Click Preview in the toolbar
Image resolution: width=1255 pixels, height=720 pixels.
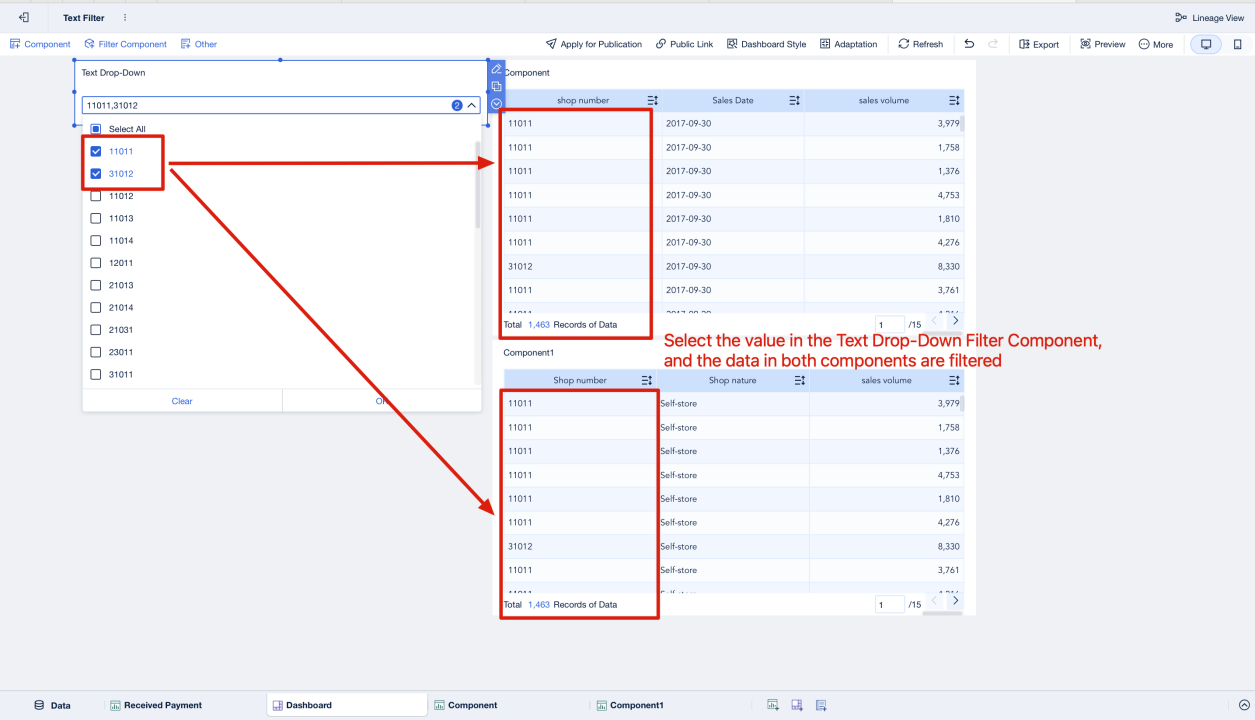pyautogui.click(x=1103, y=44)
